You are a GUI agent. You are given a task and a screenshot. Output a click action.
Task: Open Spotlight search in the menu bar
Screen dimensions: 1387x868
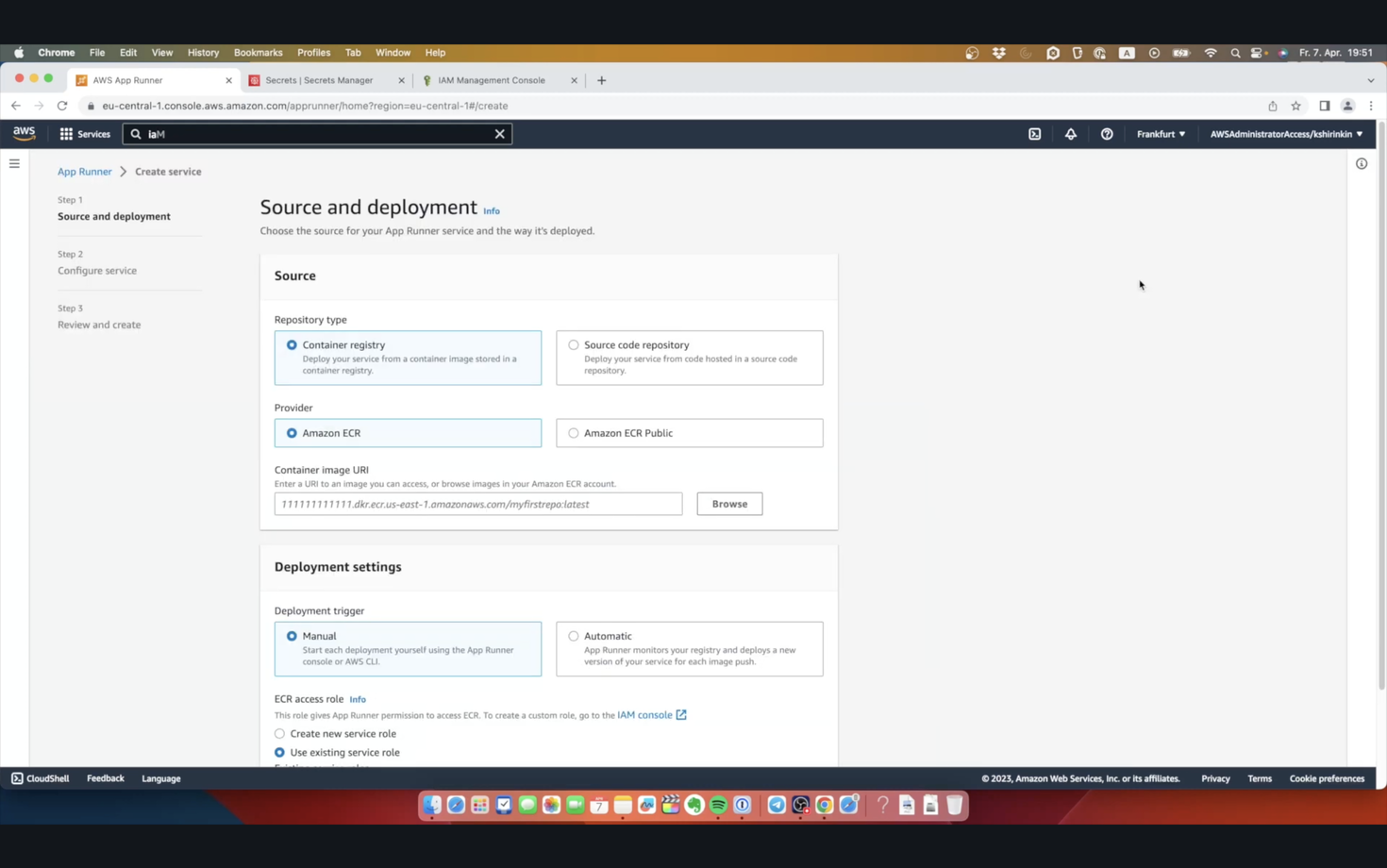[x=1235, y=53]
